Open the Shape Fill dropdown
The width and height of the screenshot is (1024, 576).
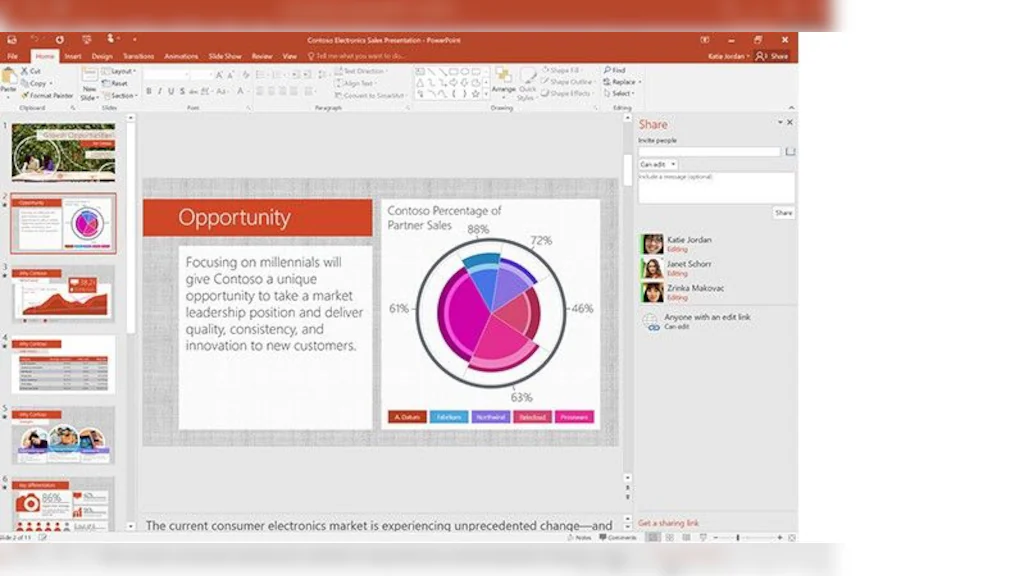(562, 70)
